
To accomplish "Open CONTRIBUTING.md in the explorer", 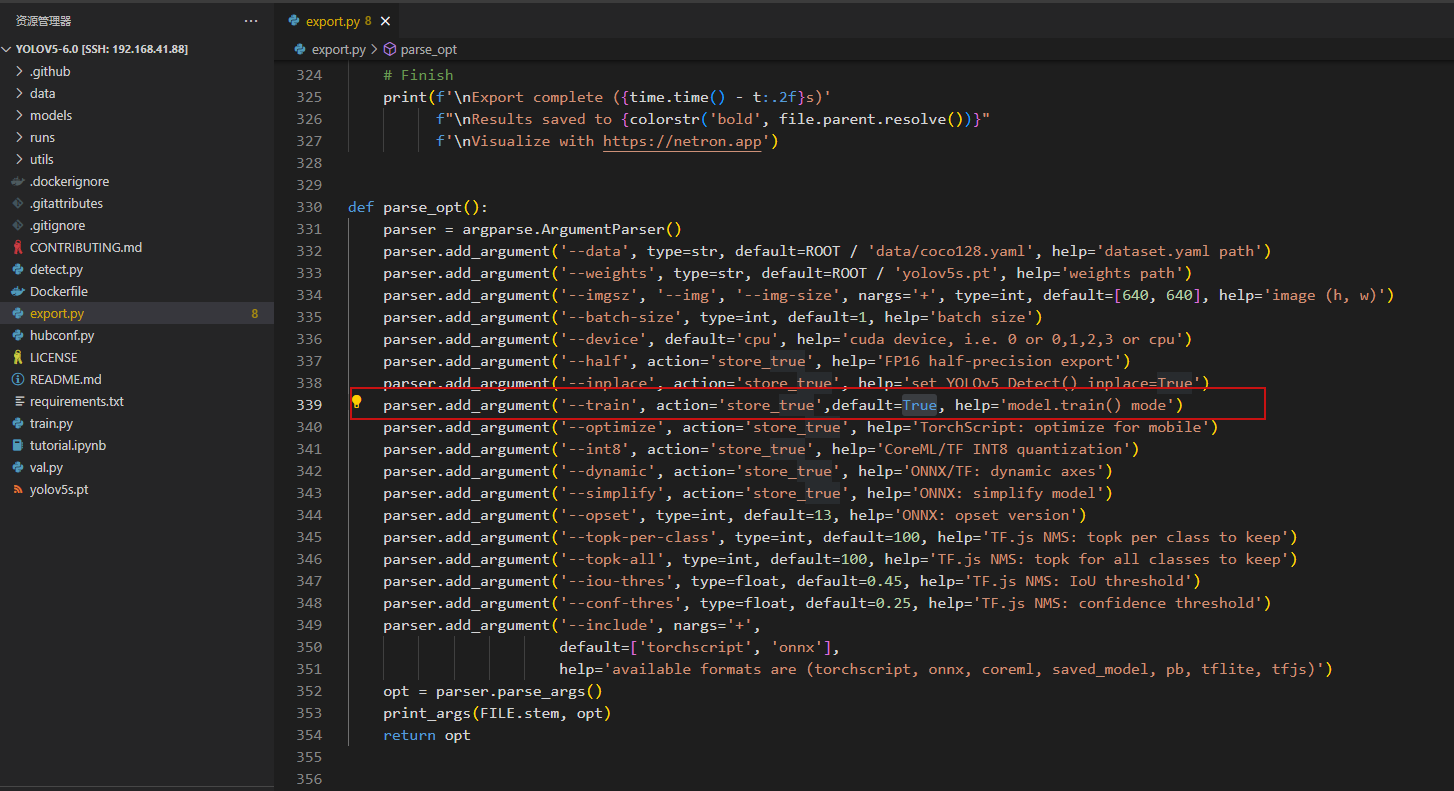I will click(137, 247).
